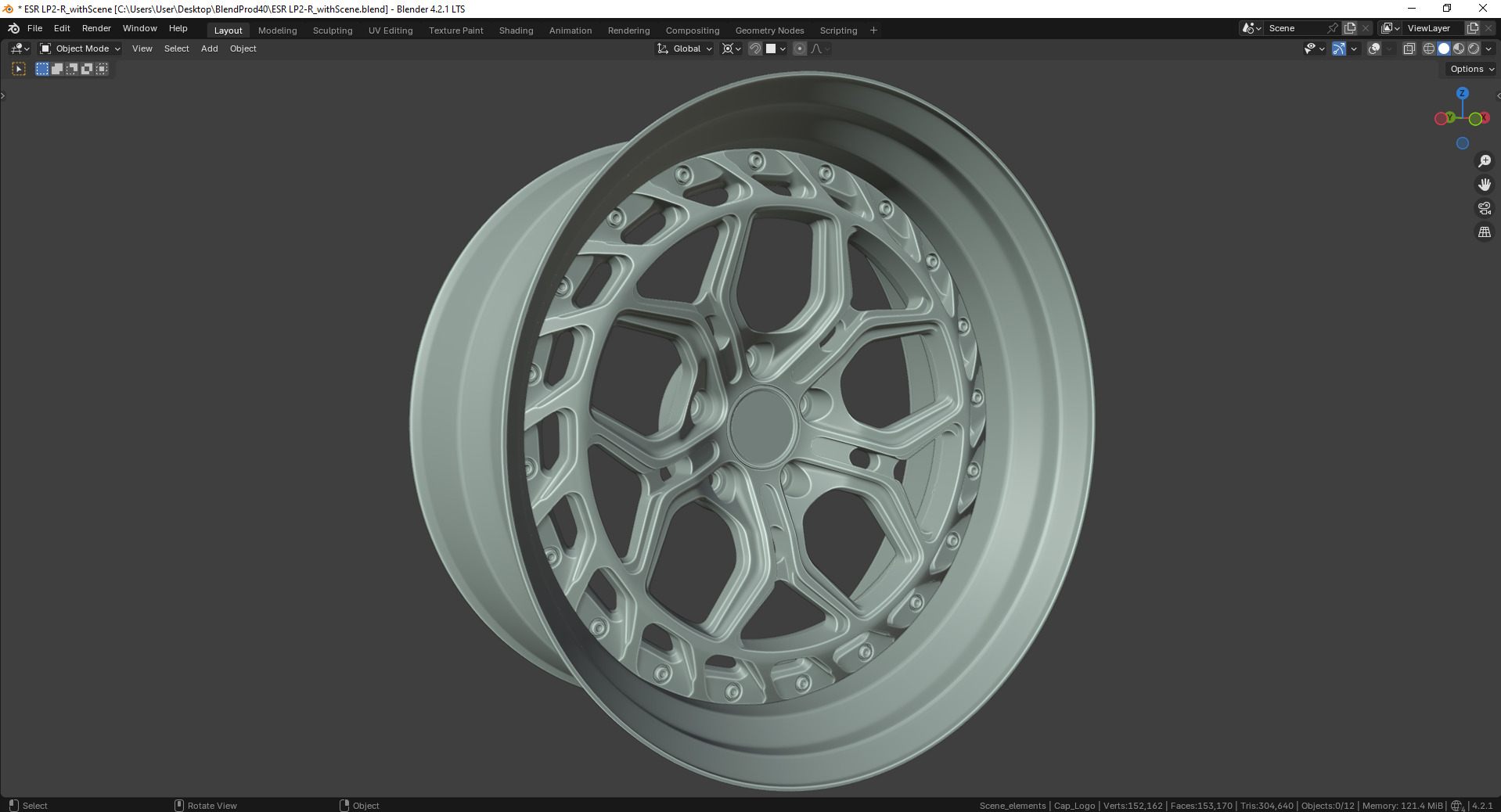The image size is (1501, 812).
Task: Click the negative Z axis gizmo circle
Action: click(x=1462, y=143)
